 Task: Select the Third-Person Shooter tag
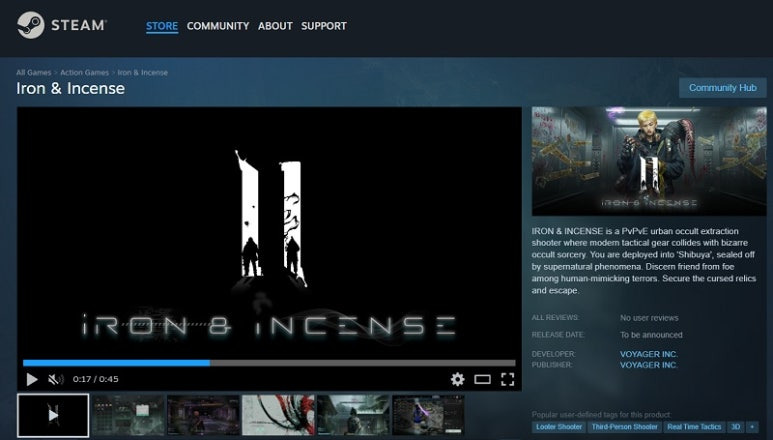625,427
